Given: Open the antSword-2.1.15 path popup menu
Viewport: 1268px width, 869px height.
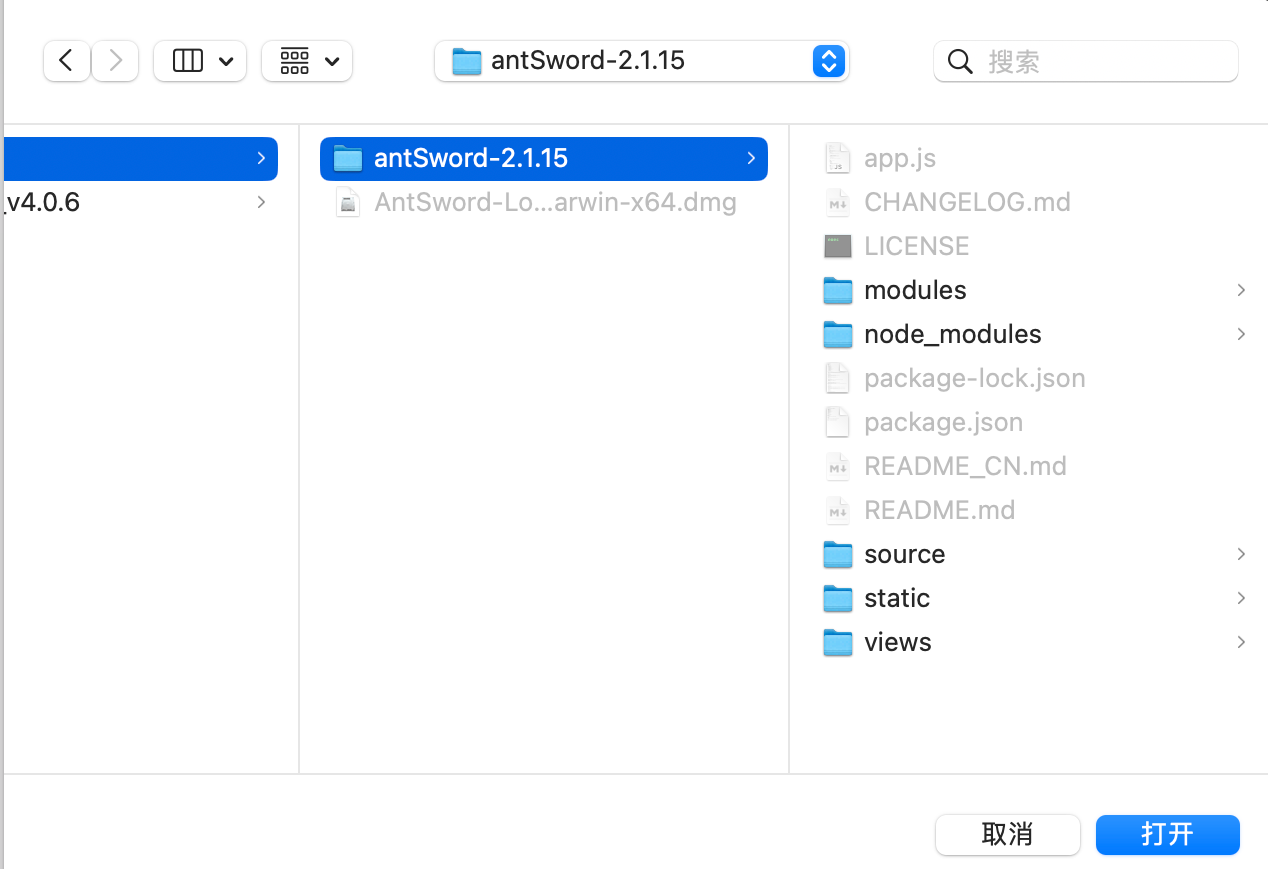Looking at the screenshot, I should click(641, 61).
